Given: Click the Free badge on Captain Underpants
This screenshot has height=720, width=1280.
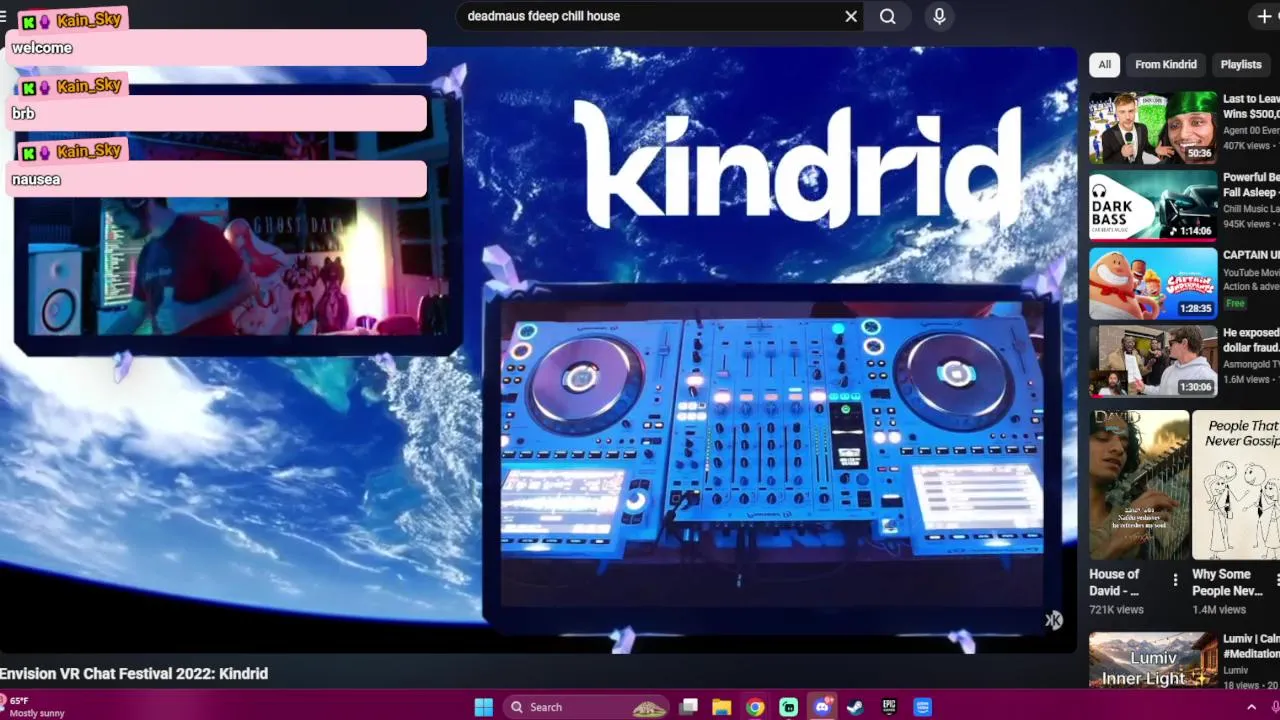Looking at the screenshot, I should (1236, 303).
